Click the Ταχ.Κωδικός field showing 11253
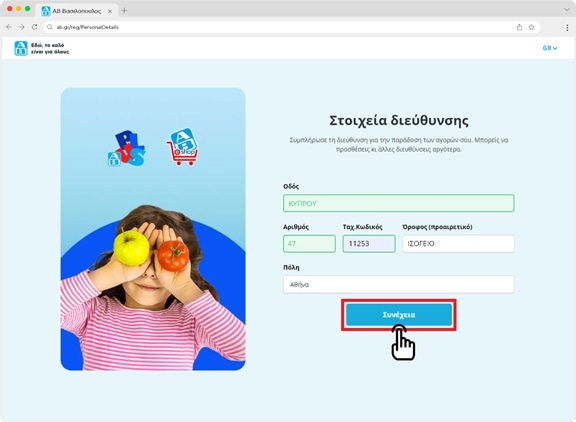The image size is (576, 422). (x=369, y=244)
